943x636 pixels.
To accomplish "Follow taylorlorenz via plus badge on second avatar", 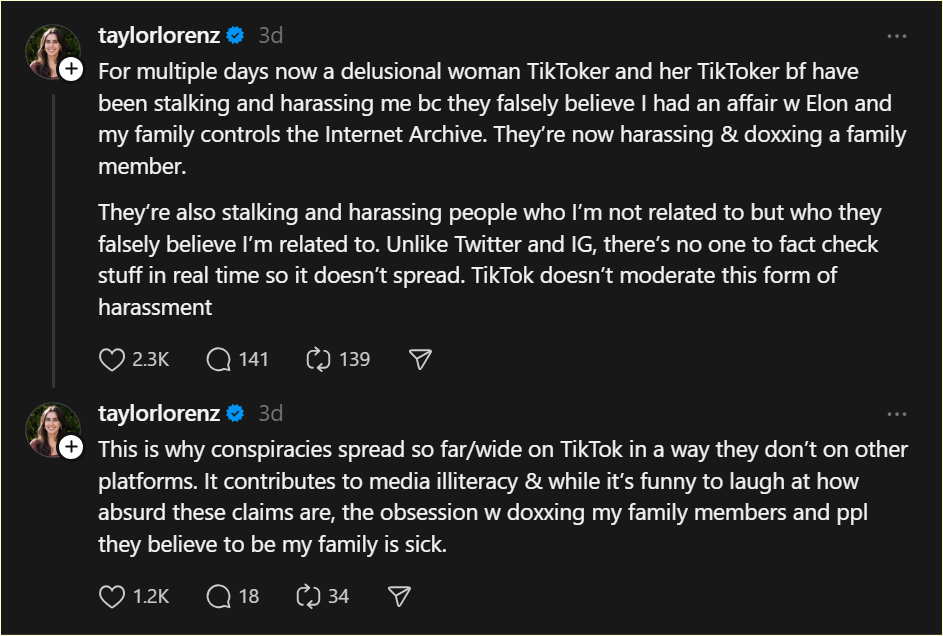I will coord(71,447).
